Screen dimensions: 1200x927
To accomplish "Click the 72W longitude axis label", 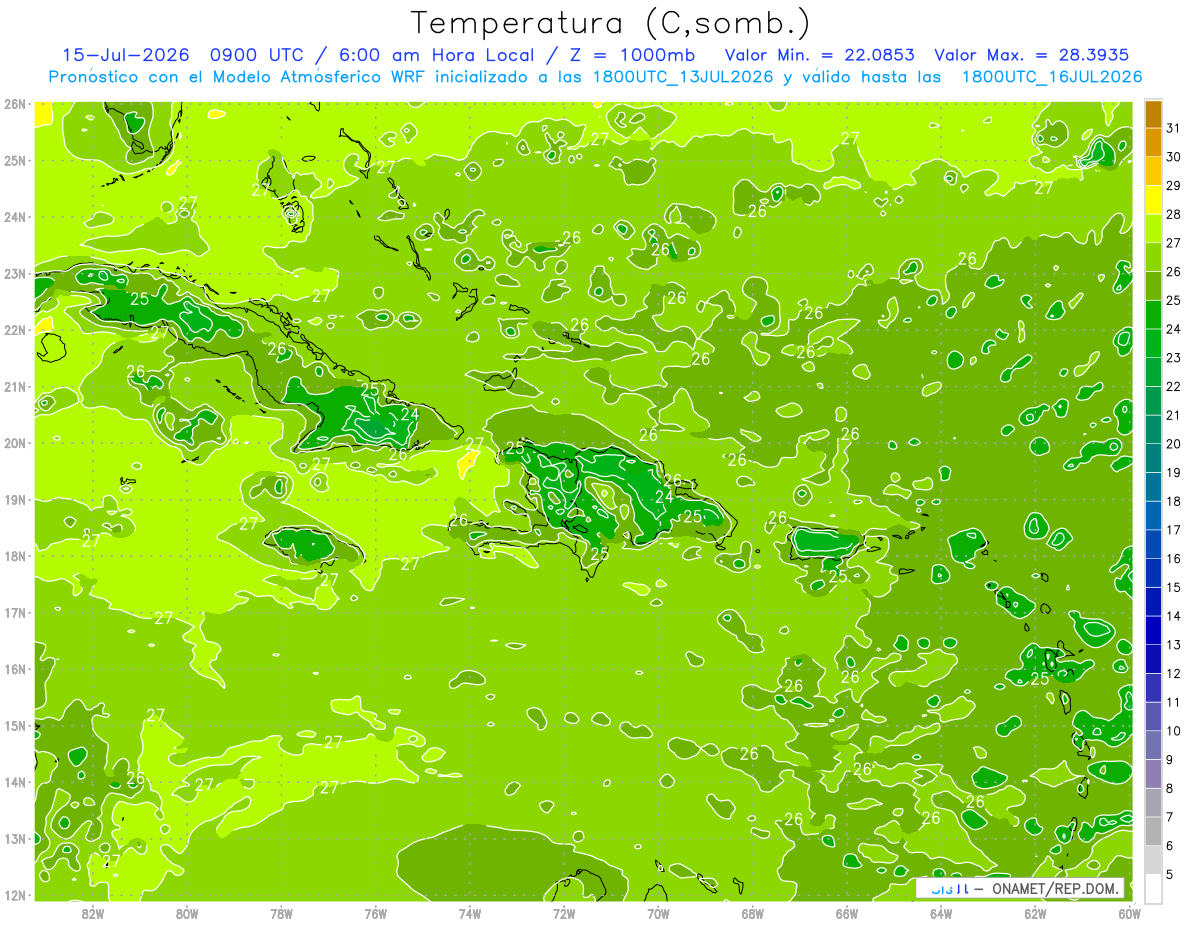I will (x=564, y=914).
